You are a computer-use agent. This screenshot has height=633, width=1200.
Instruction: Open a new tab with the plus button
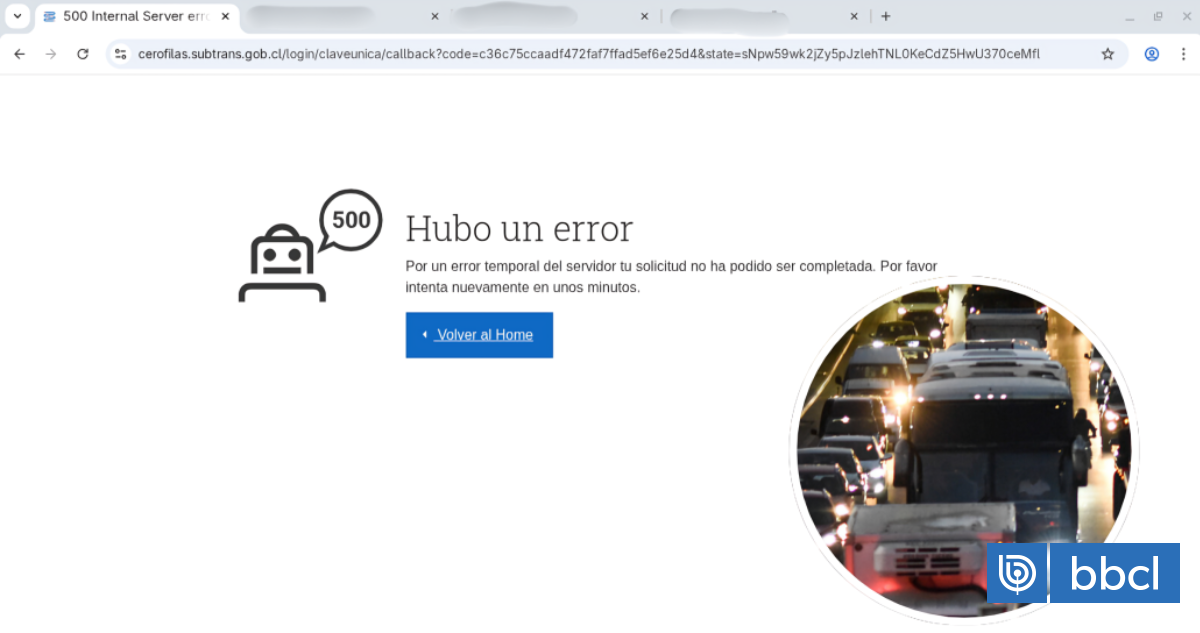(885, 16)
